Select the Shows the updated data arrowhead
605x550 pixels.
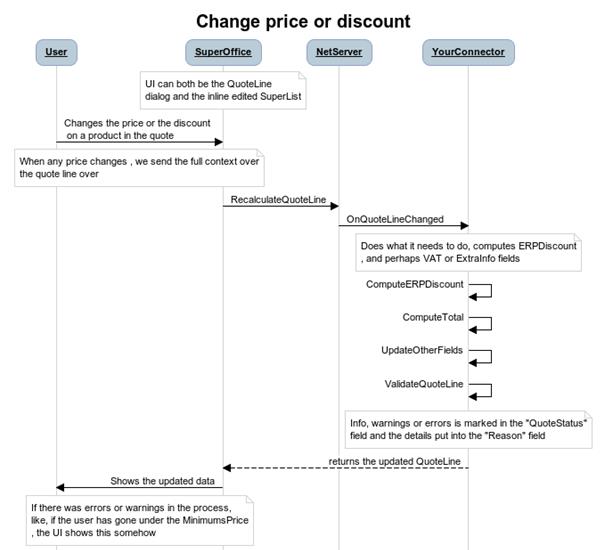pos(60,487)
